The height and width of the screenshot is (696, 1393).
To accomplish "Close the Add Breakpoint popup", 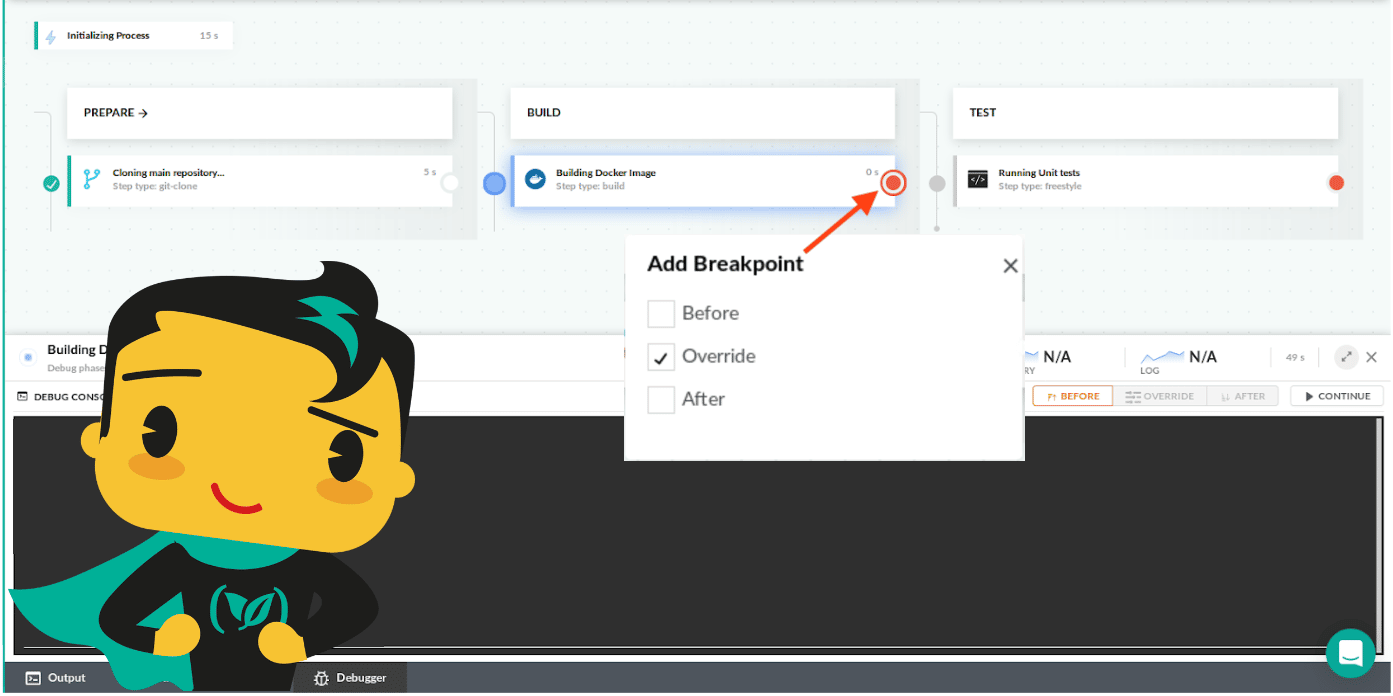I will (1010, 266).
